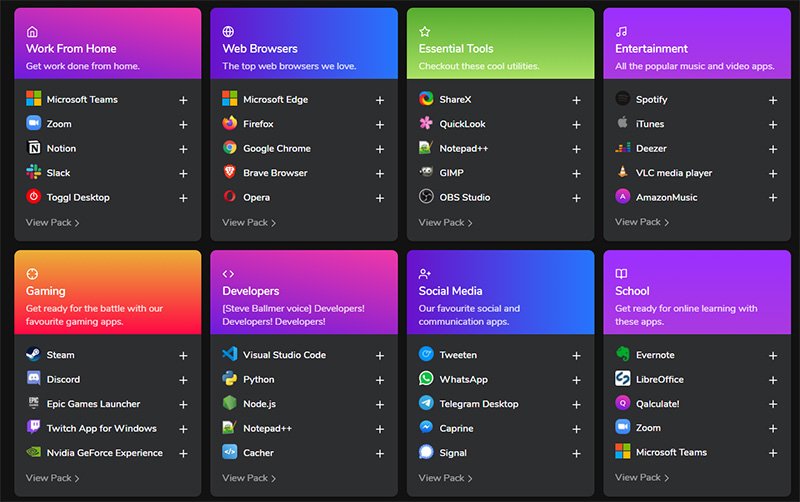
Task: Click the Spotify icon
Action: pos(622,98)
